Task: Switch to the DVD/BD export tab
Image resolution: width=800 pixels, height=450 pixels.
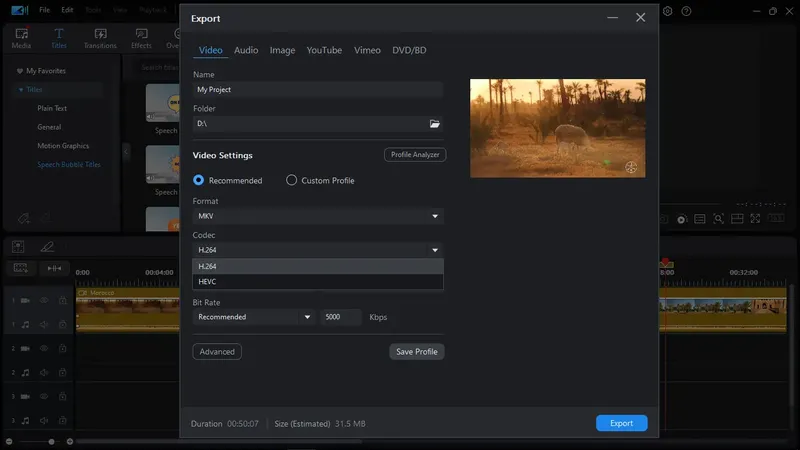Action: point(409,50)
